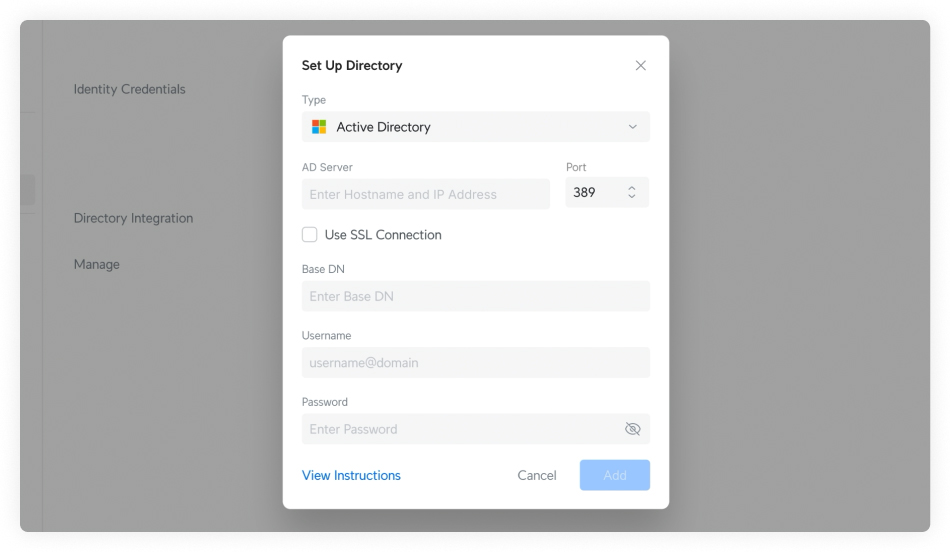The width and height of the screenshot is (950, 552).
Task: Decrease the Port value with down arrow
Action: tap(631, 198)
